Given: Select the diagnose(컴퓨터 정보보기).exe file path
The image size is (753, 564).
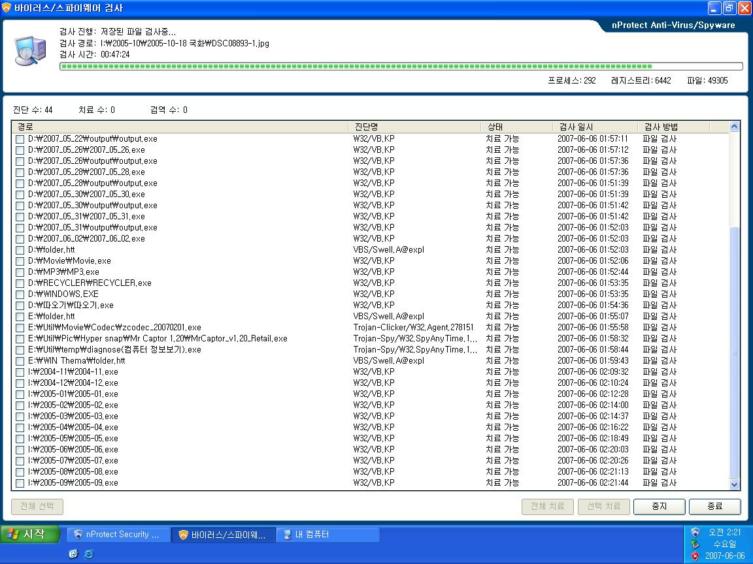Looking at the screenshot, I should [x=114, y=350].
